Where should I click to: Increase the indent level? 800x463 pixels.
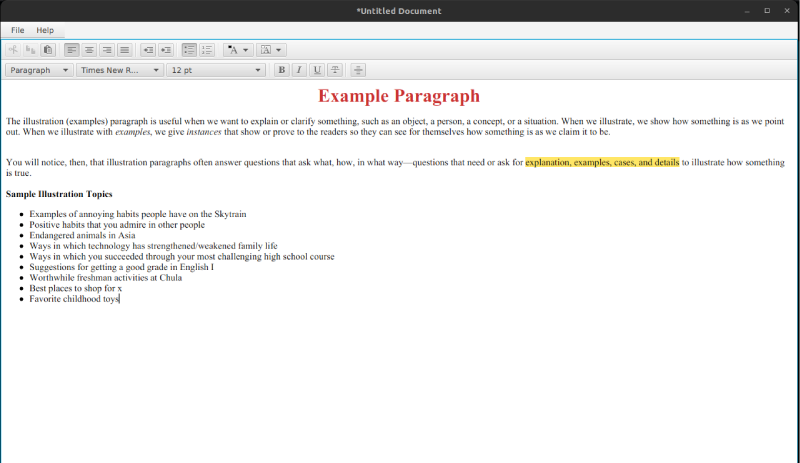(166, 49)
